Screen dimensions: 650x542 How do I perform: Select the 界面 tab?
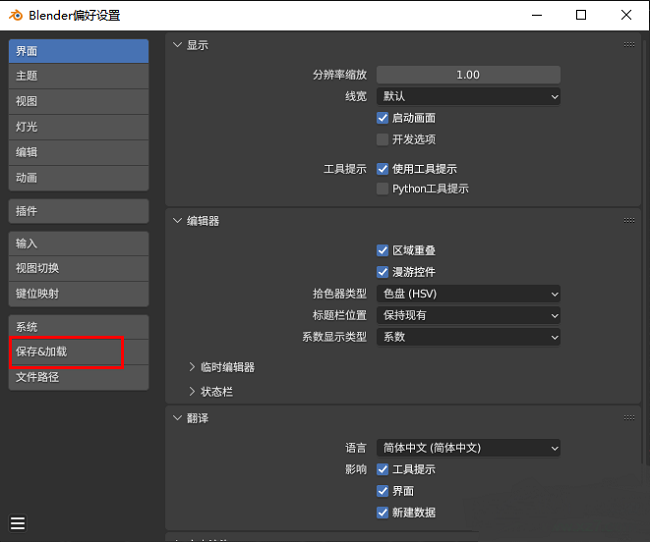click(79, 51)
